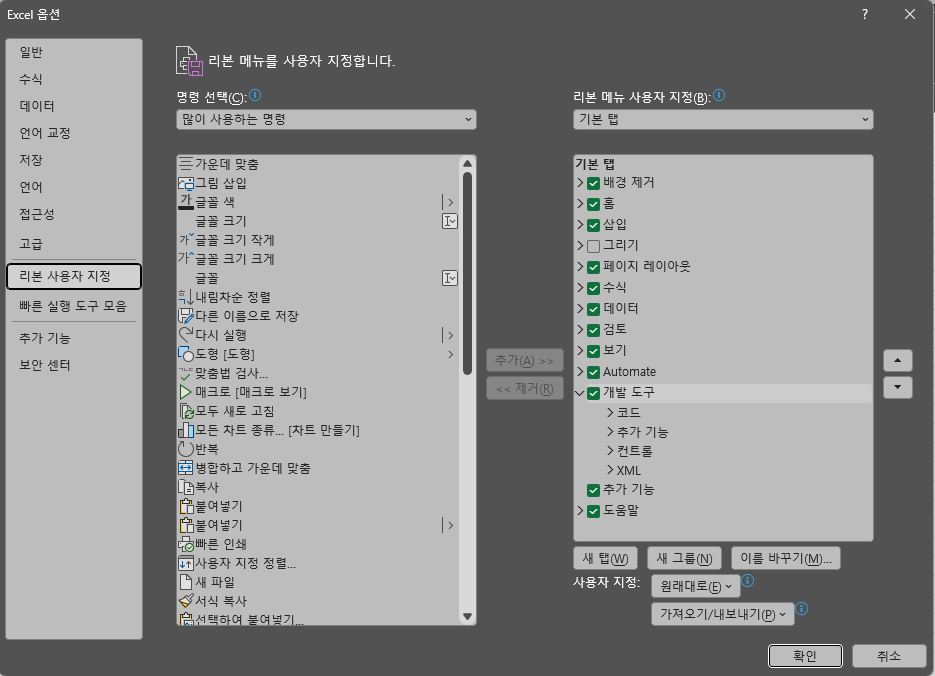The height and width of the screenshot is (676, 935).
Task: Select the 복사 icon
Action: 186,487
